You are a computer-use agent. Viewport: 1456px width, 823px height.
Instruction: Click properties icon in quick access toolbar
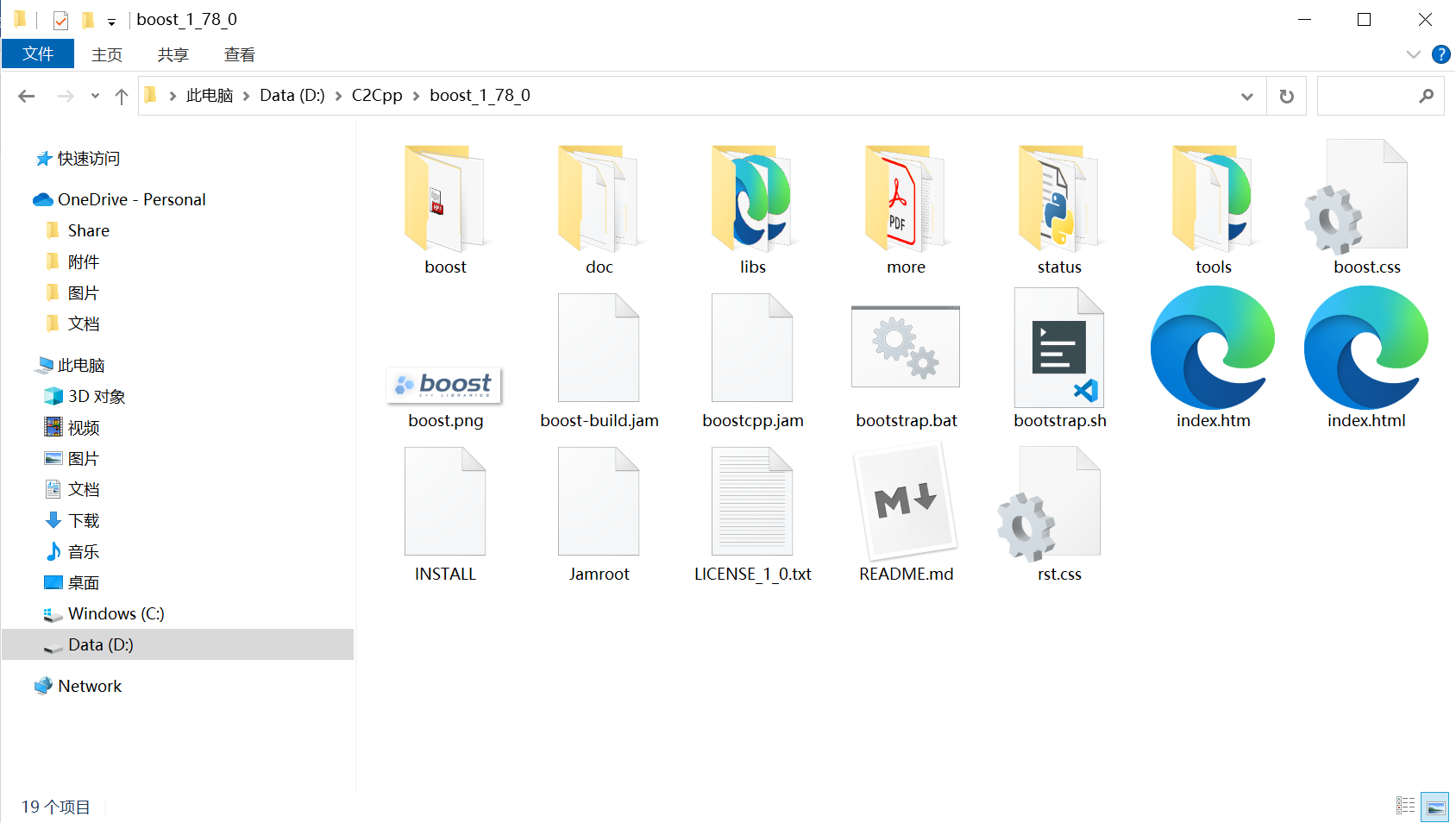pyautogui.click(x=60, y=20)
